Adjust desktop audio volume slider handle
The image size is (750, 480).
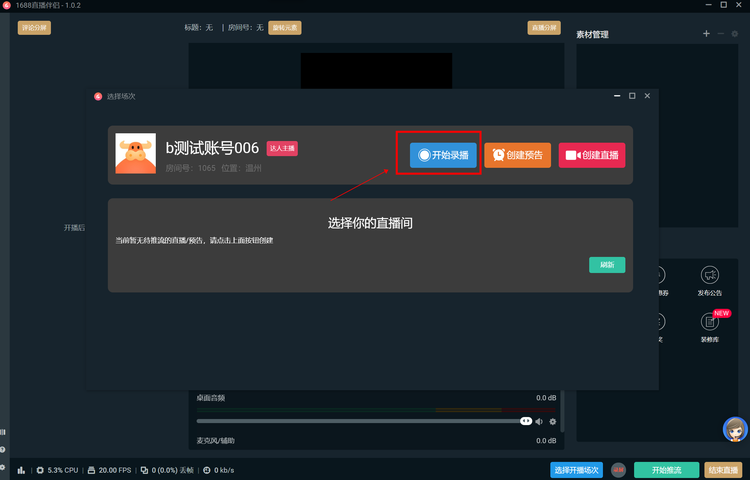point(526,421)
